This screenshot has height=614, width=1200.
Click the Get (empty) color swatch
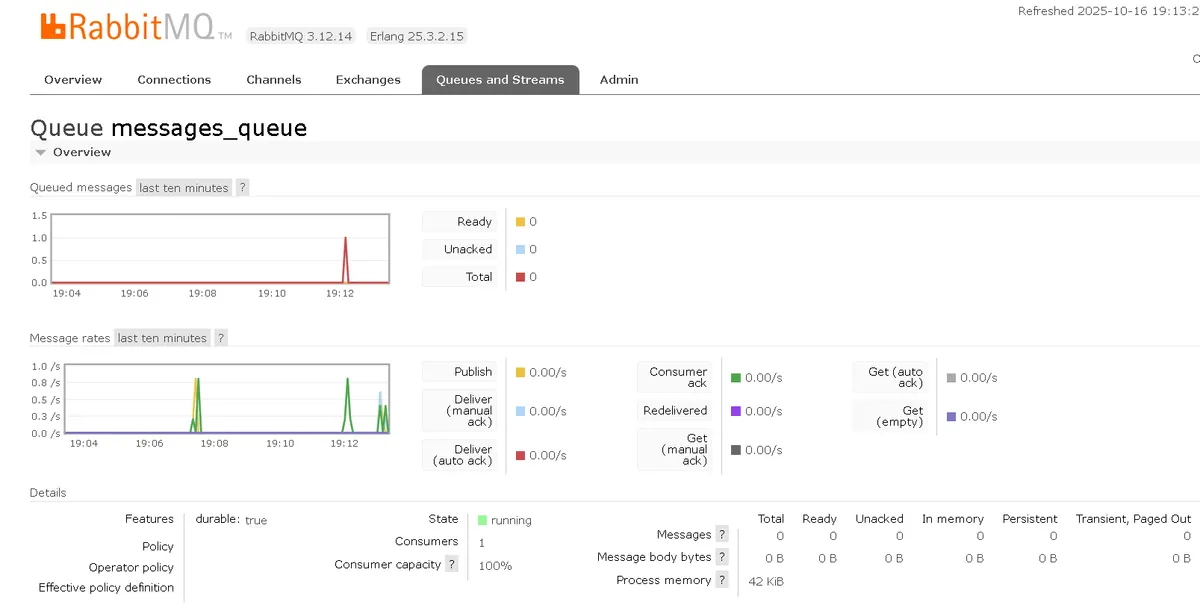(951, 416)
